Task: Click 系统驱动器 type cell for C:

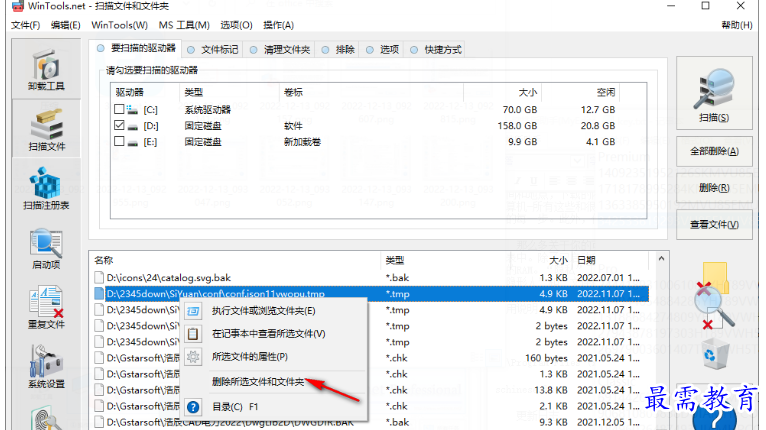Action: point(208,110)
